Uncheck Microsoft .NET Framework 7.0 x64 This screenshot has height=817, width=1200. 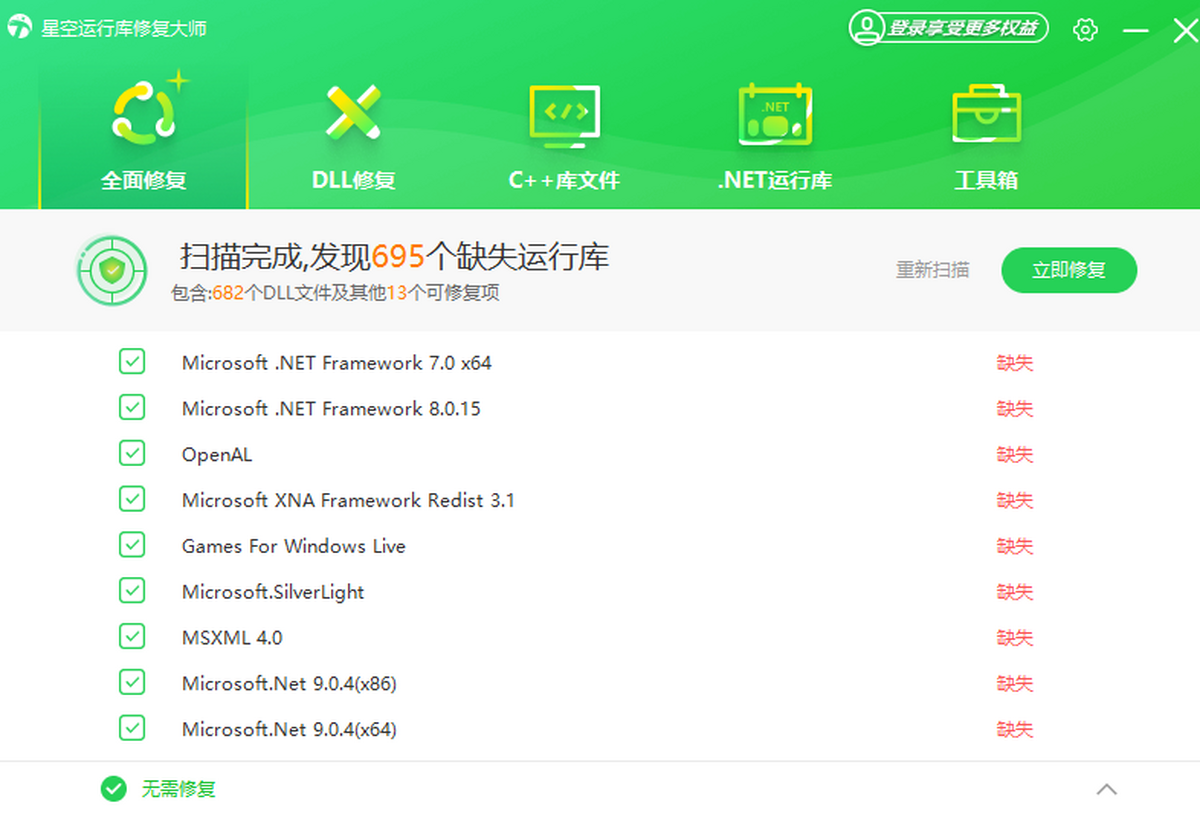(x=132, y=362)
